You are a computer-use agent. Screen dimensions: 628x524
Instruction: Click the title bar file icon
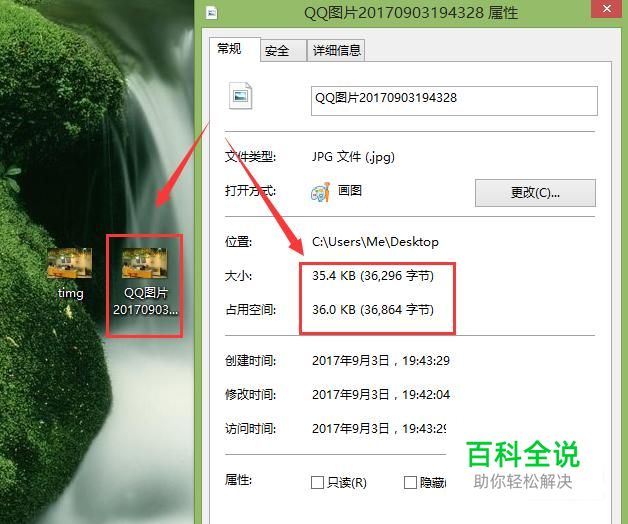point(211,13)
